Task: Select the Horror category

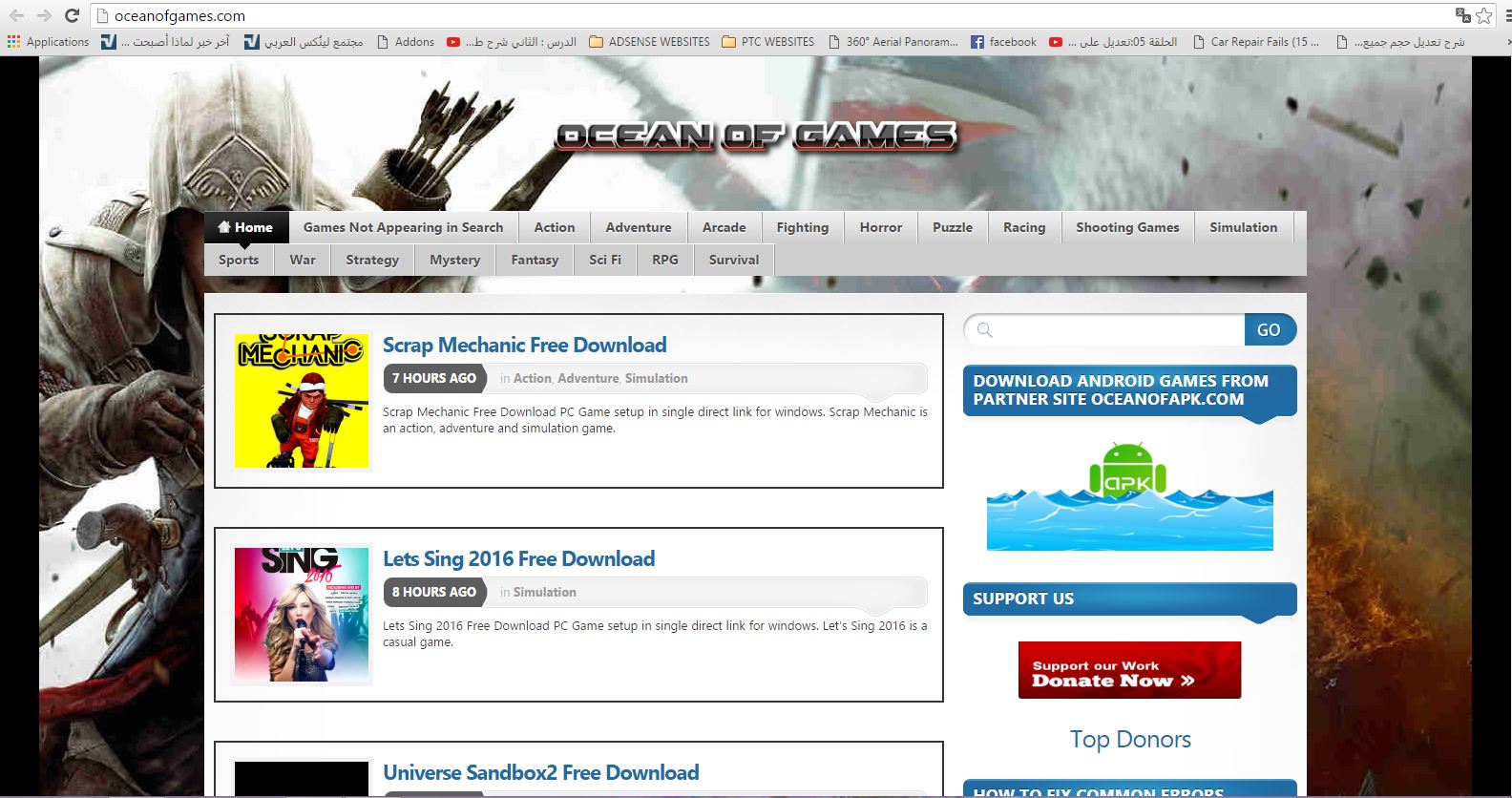Action: tap(881, 227)
